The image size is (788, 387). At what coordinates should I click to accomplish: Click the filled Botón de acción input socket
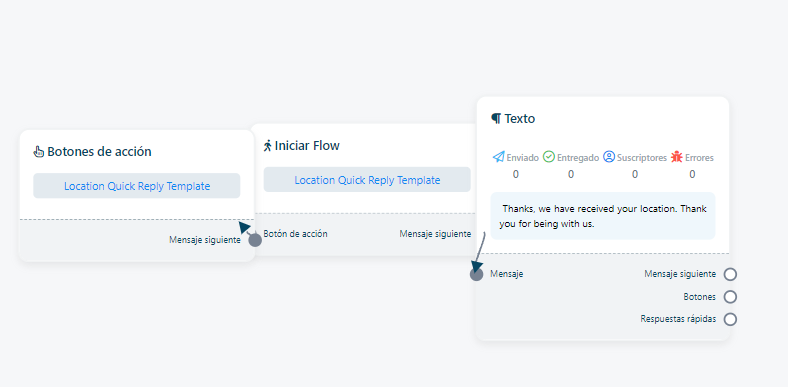click(255, 240)
